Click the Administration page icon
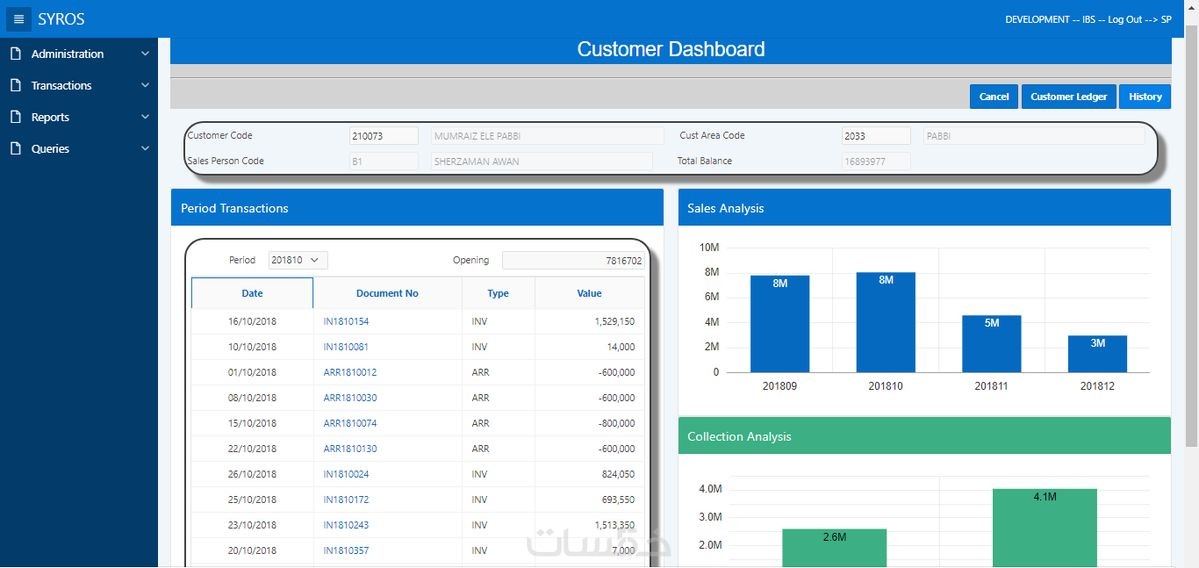 click(x=15, y=54)
